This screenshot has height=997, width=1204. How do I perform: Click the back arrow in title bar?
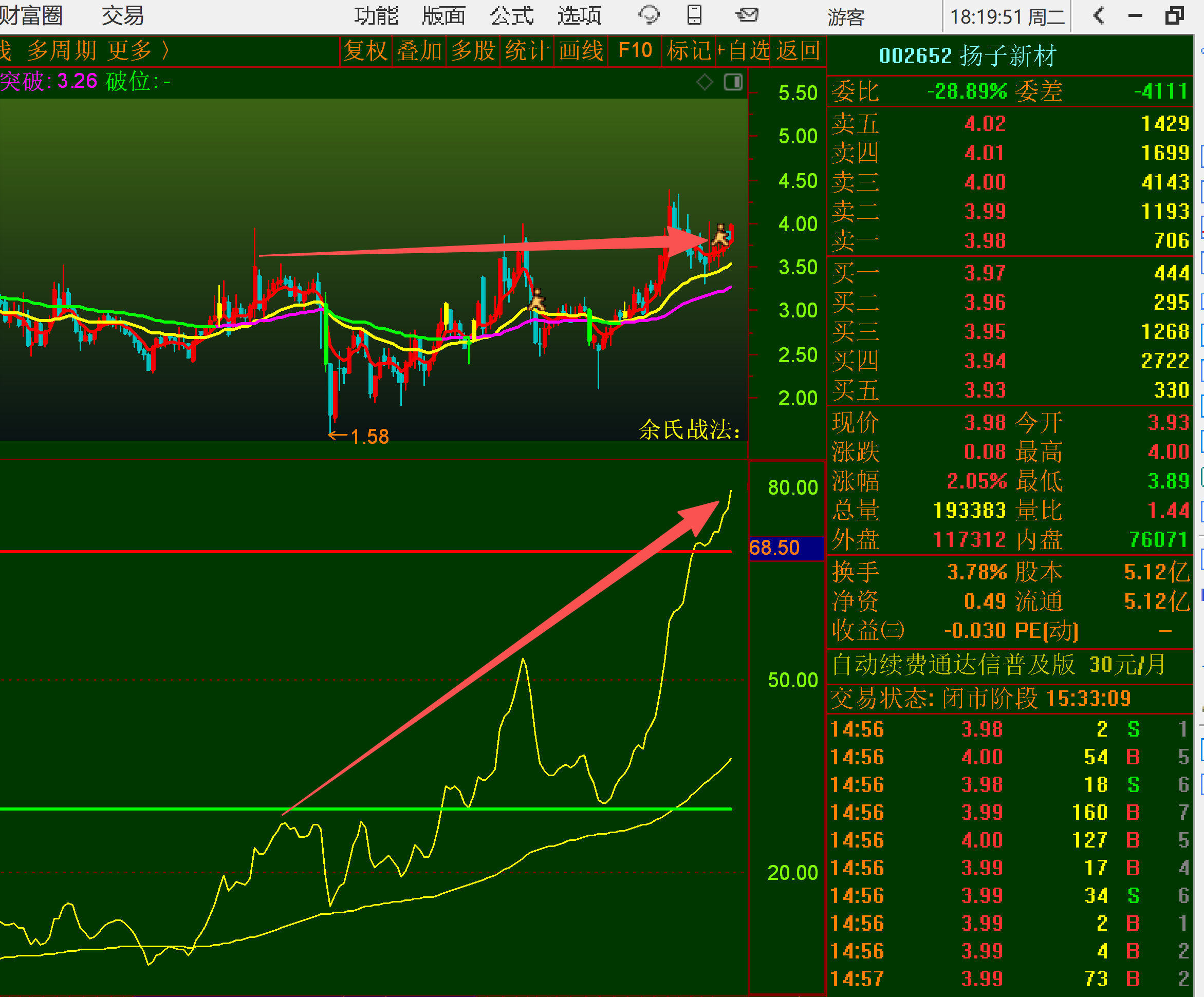[x=1098, y=15]
